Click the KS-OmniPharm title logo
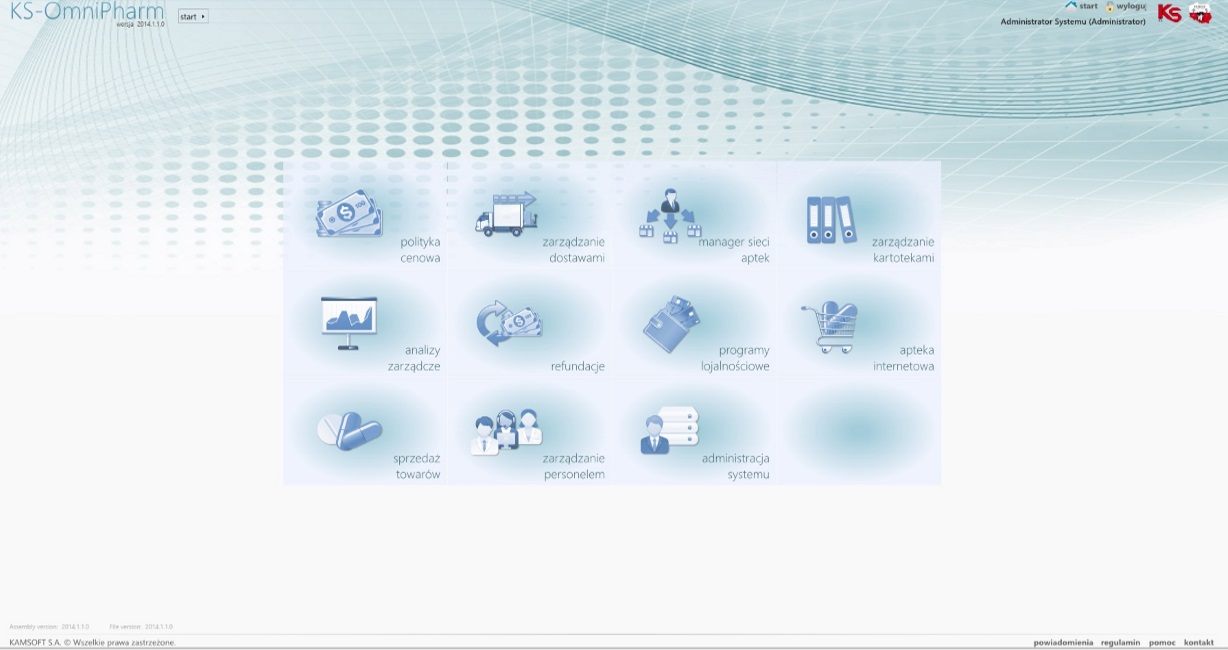The width and height of the screenshot is (1228, 650). (x=87, y=12)
